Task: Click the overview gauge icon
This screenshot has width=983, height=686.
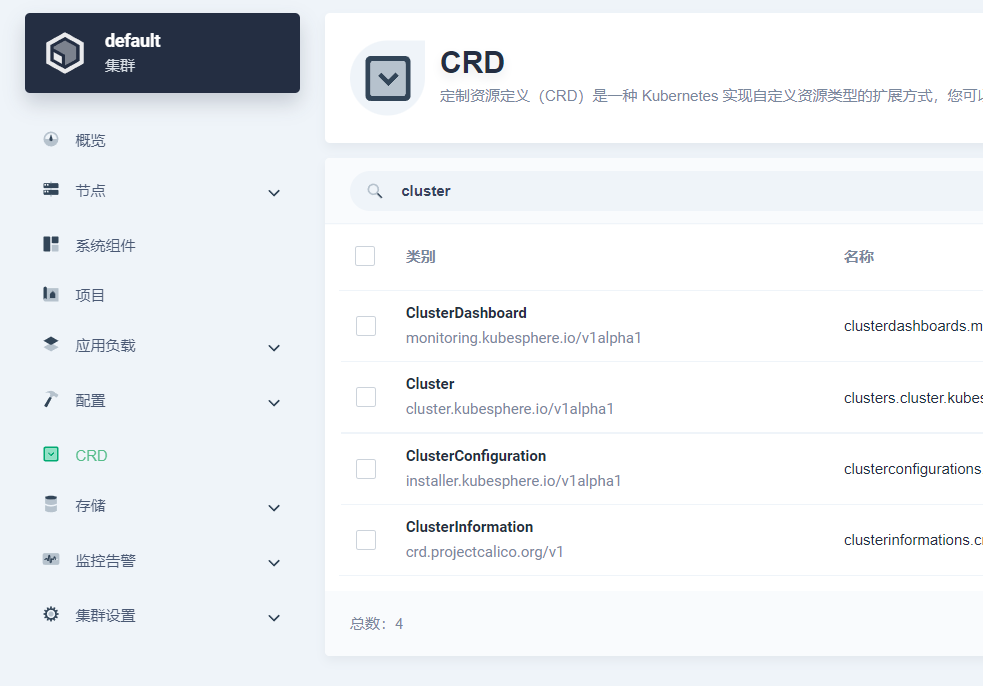Action: tap(51, 139)
